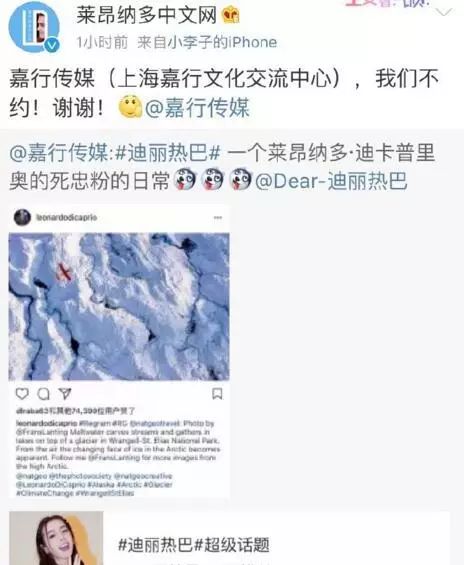Tap the Instagram share paper-plane icon
The height and width of the screenshot is (565, 464).
(65, 393)
